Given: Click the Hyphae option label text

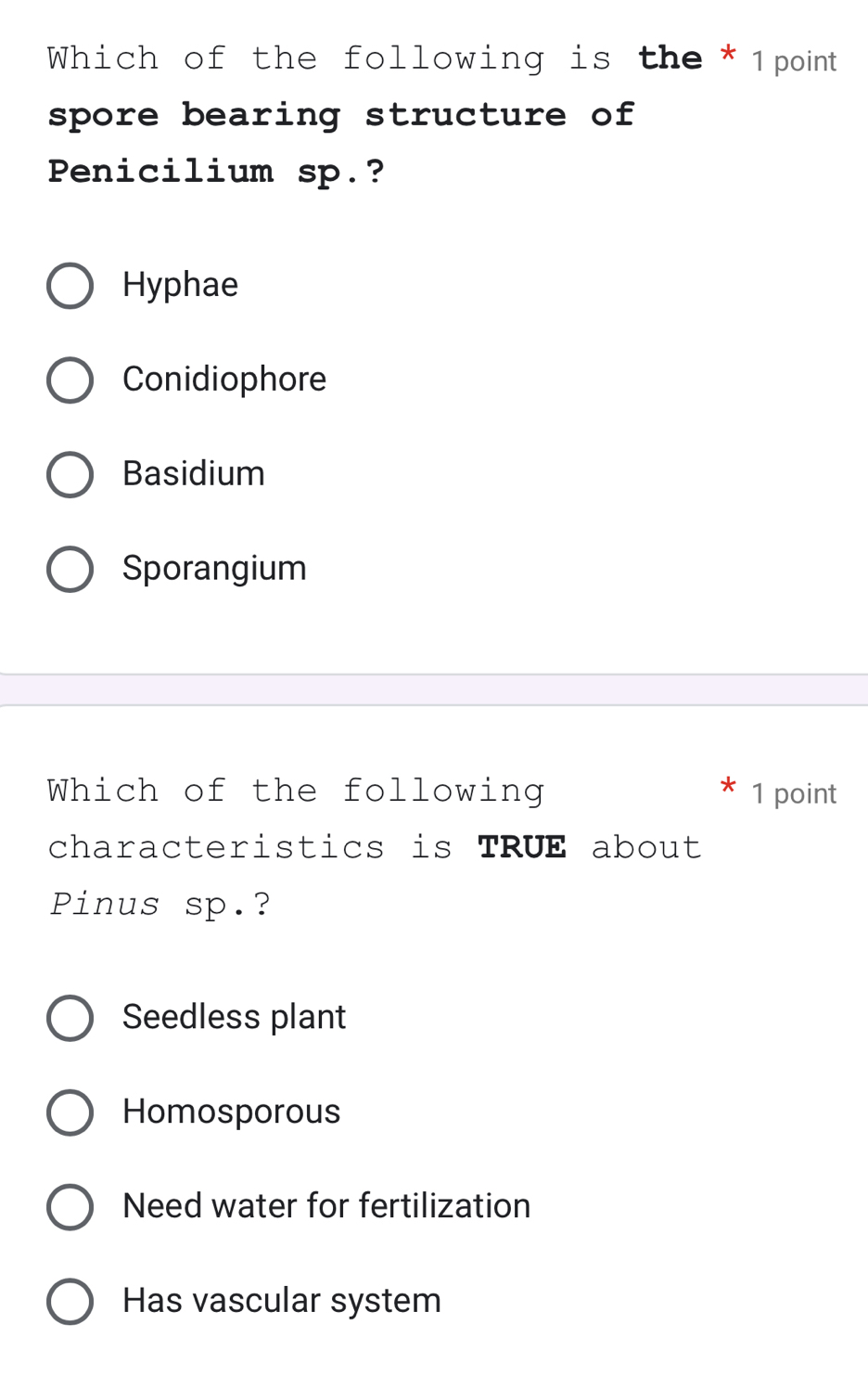Looking at the screenshot, I should coord(180,285).
